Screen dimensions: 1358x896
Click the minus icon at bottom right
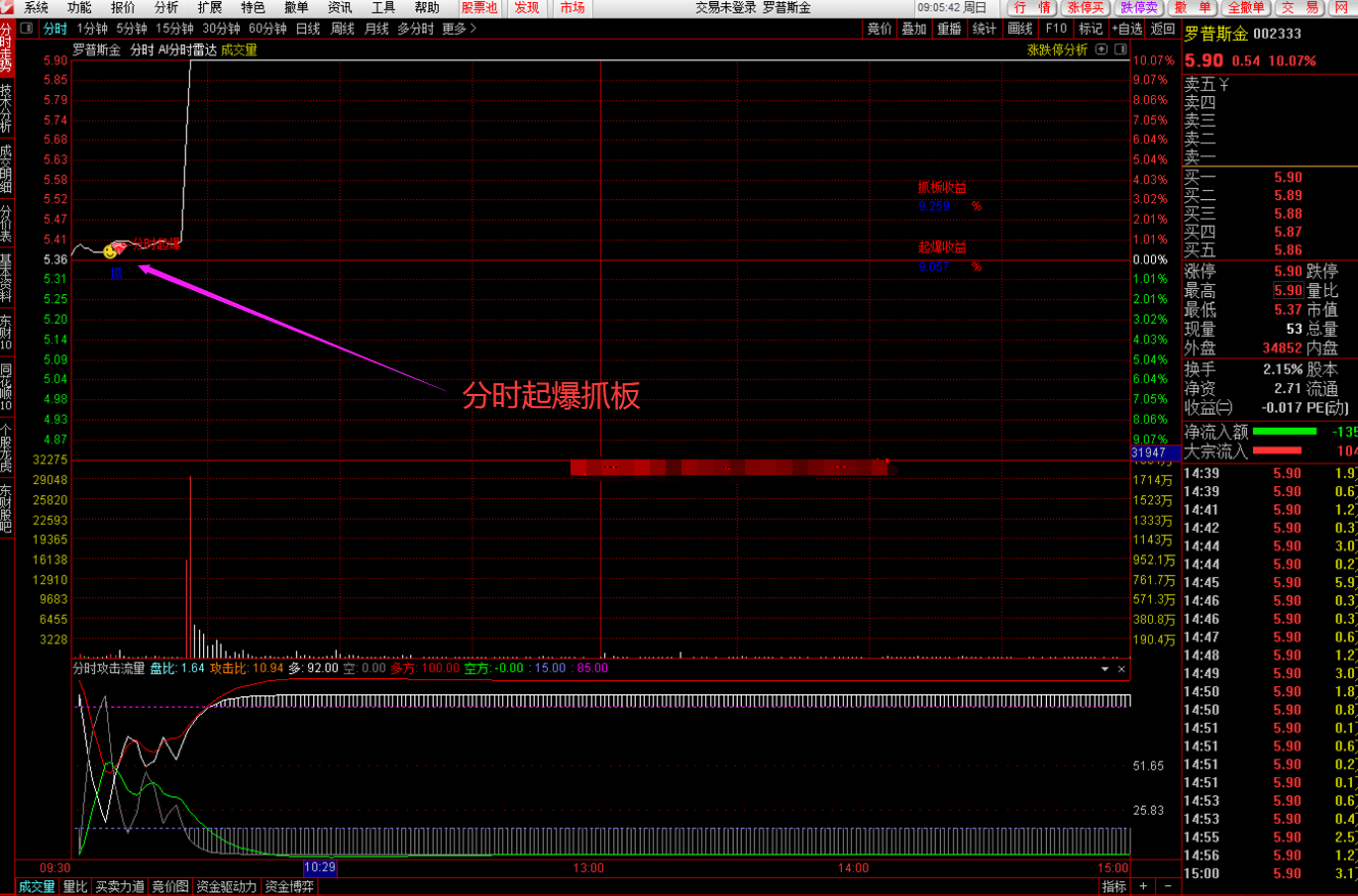pos(1168,886)
